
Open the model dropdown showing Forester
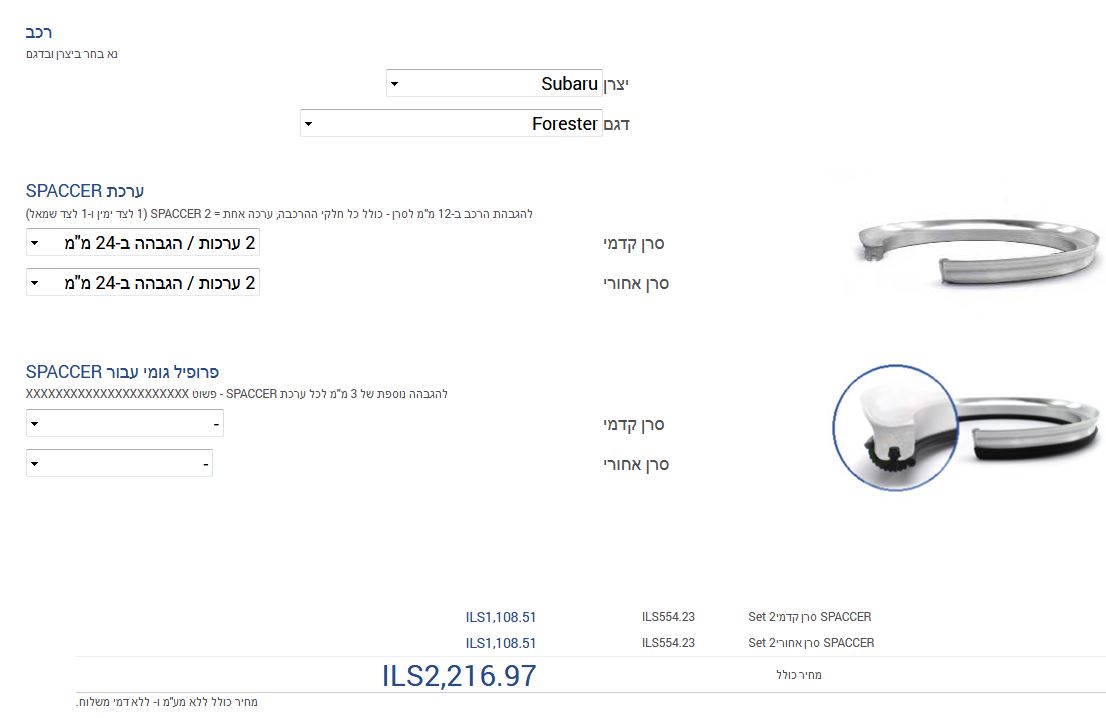451,124
